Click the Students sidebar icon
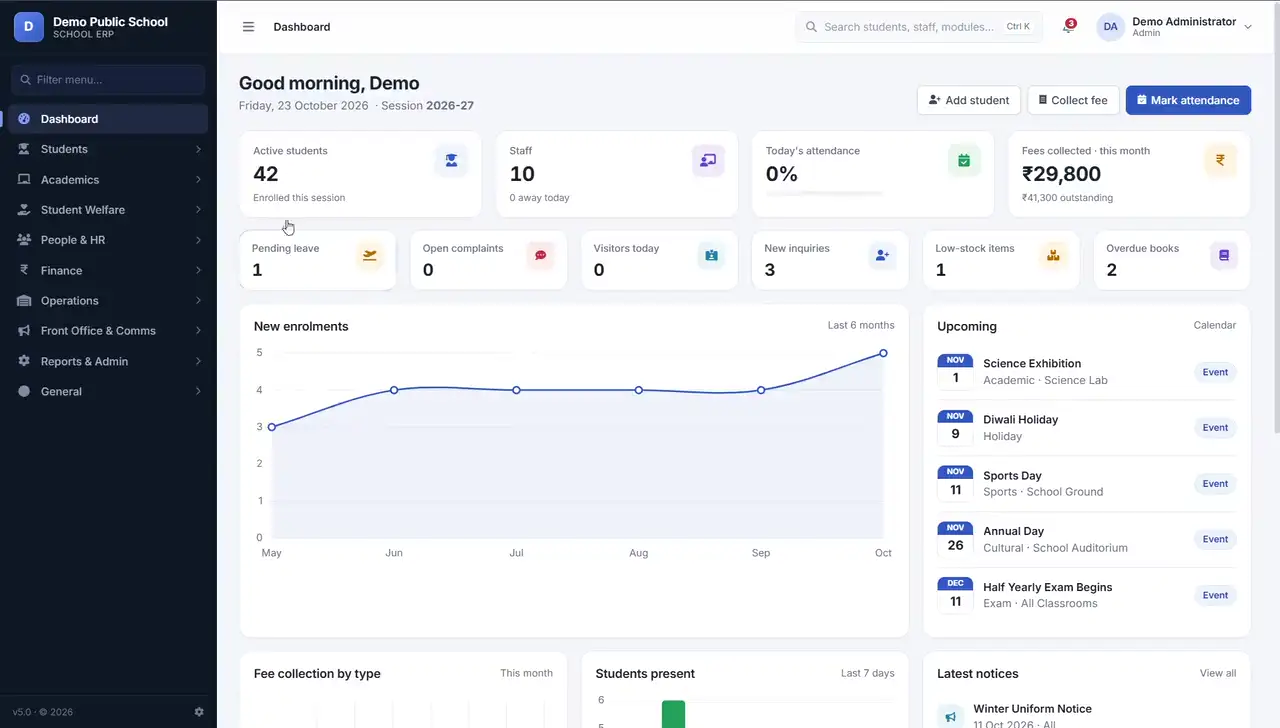This screenshot has height=728, width=1280. pyautogui.click(x=24, y=149)
